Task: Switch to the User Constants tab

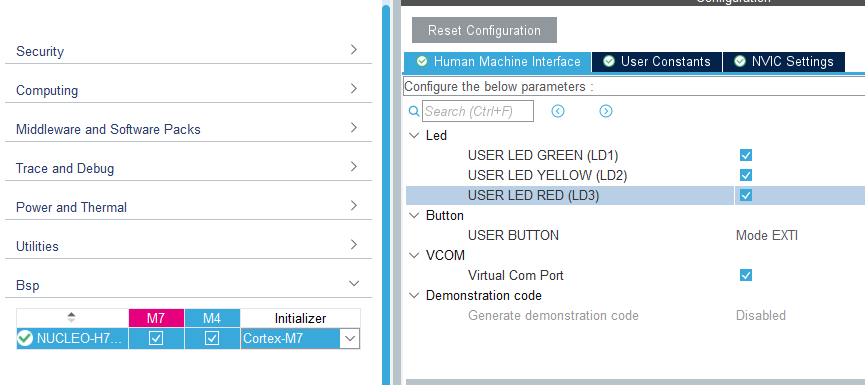Action: [x=656, y=62]
